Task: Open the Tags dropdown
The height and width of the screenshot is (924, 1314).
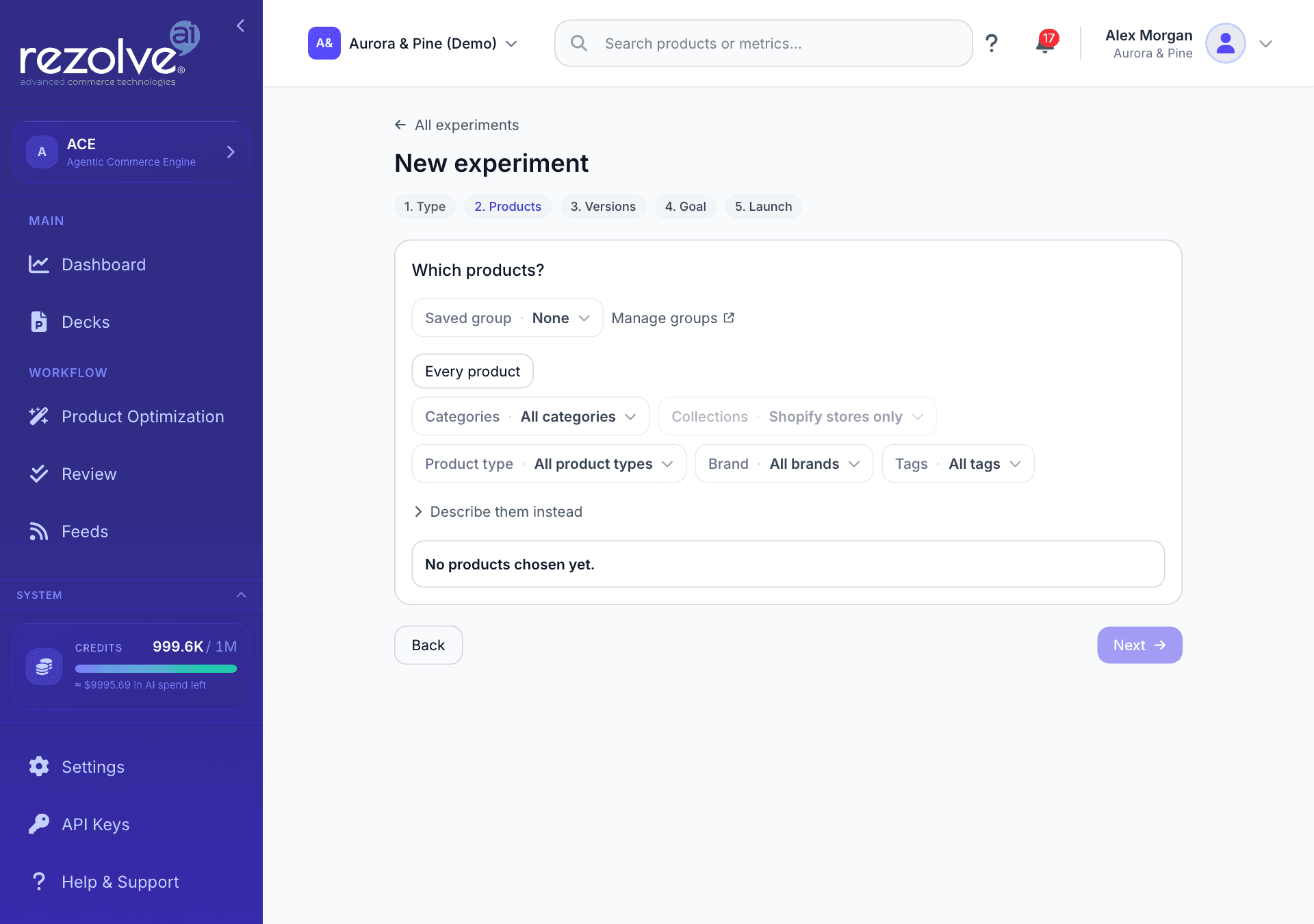Action: coord(957,463)
